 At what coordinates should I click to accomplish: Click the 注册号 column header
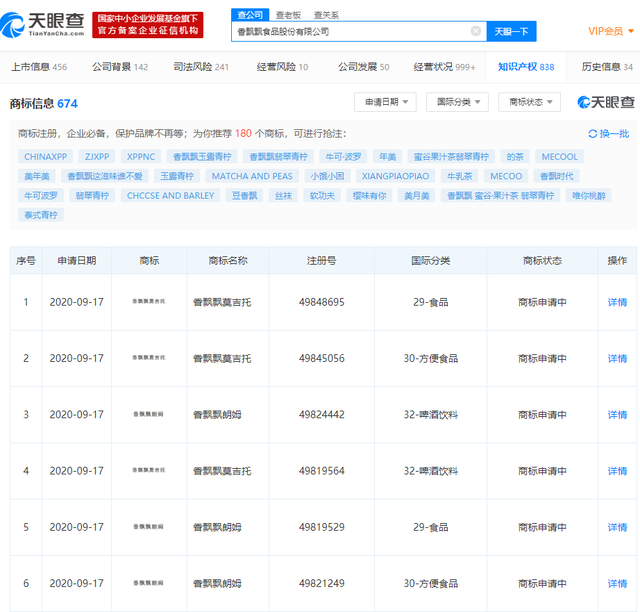tap(322, 260)
